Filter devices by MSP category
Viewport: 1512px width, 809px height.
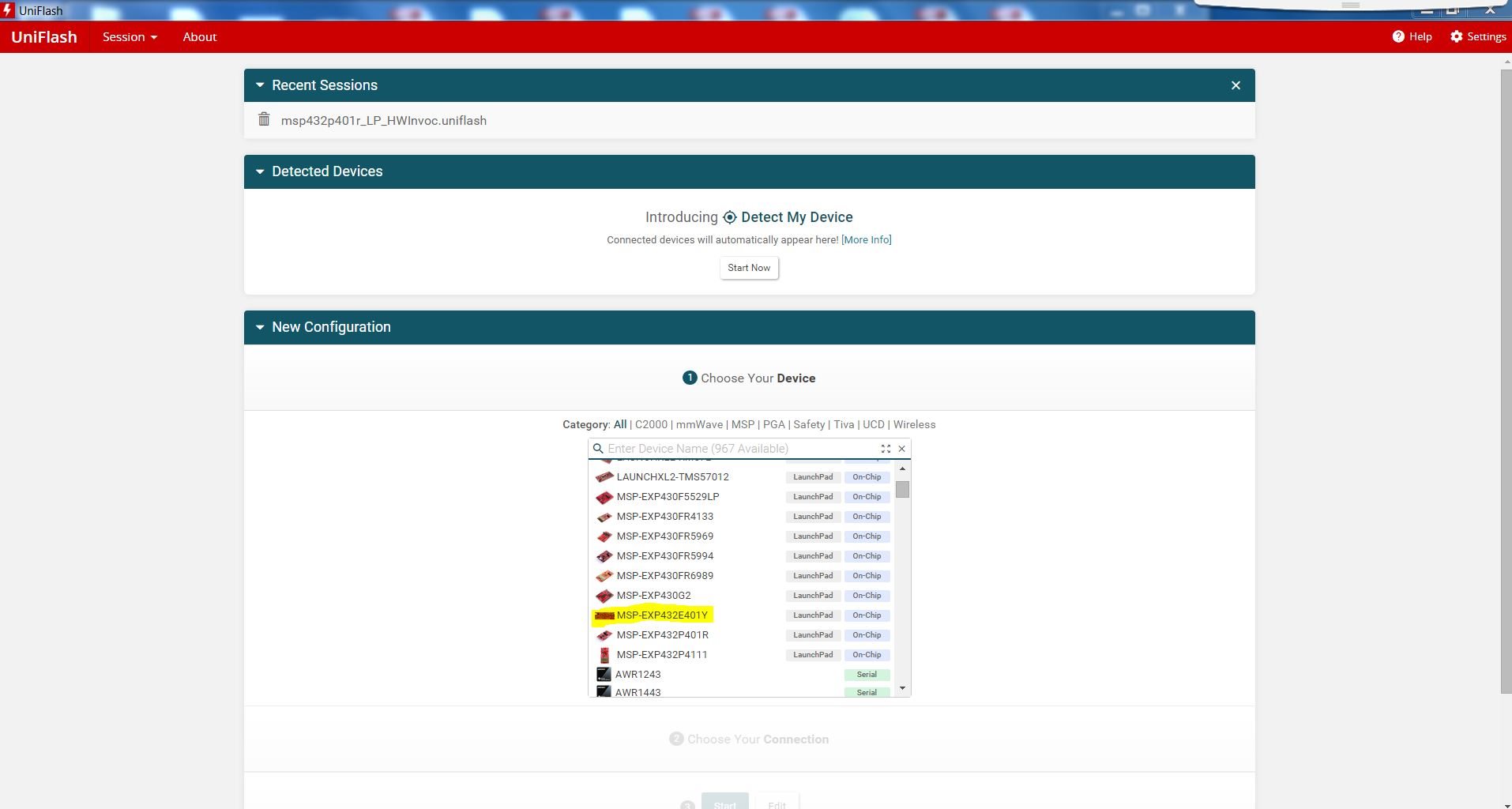[743, 424]
